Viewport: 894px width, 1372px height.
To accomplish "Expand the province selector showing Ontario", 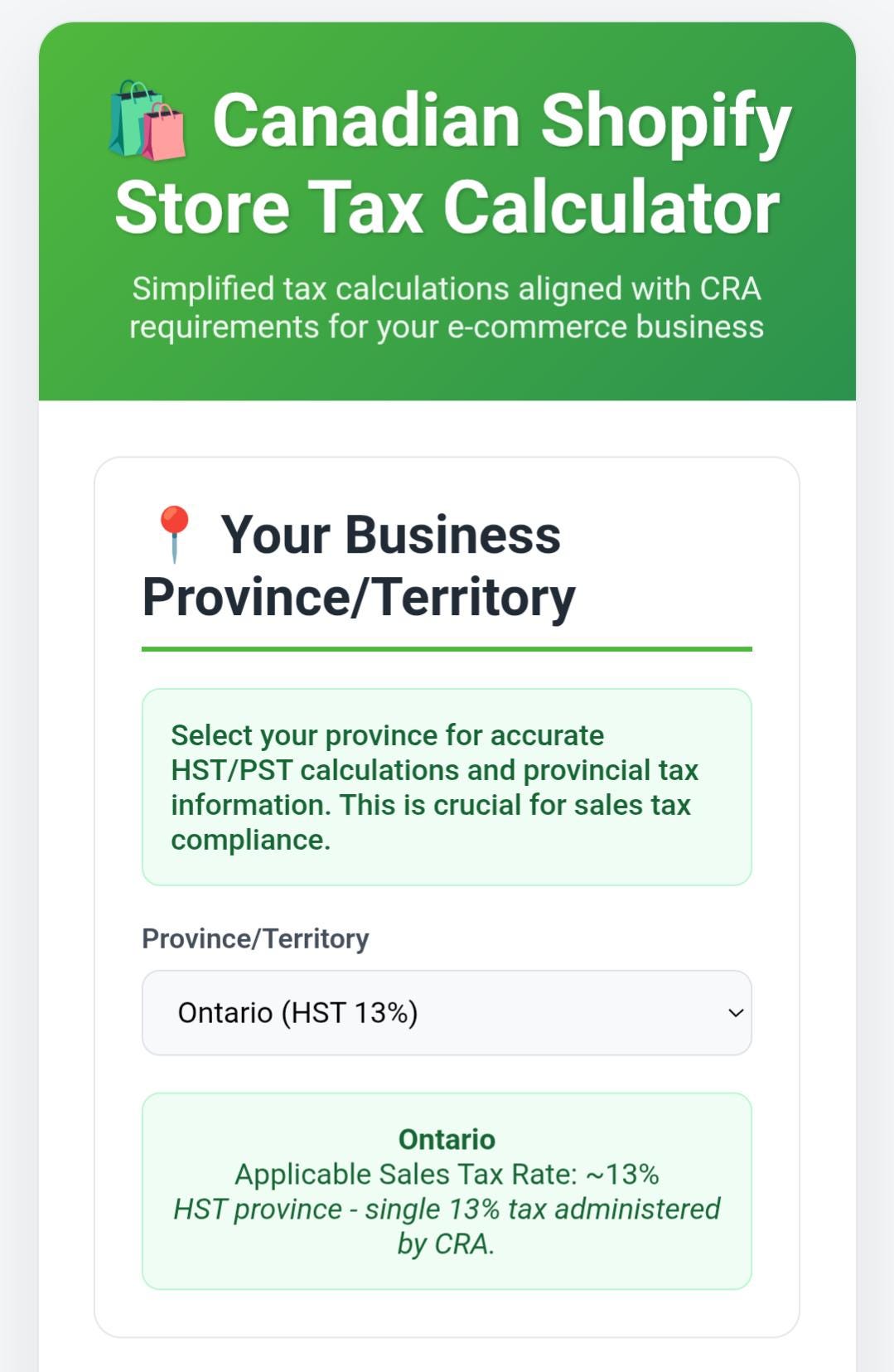I will 447,1012.
